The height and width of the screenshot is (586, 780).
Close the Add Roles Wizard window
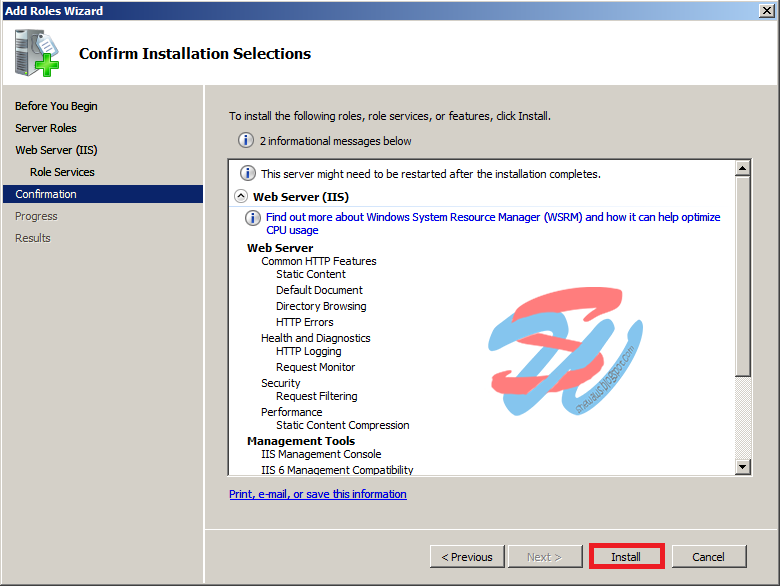click(x=767, y=10)
